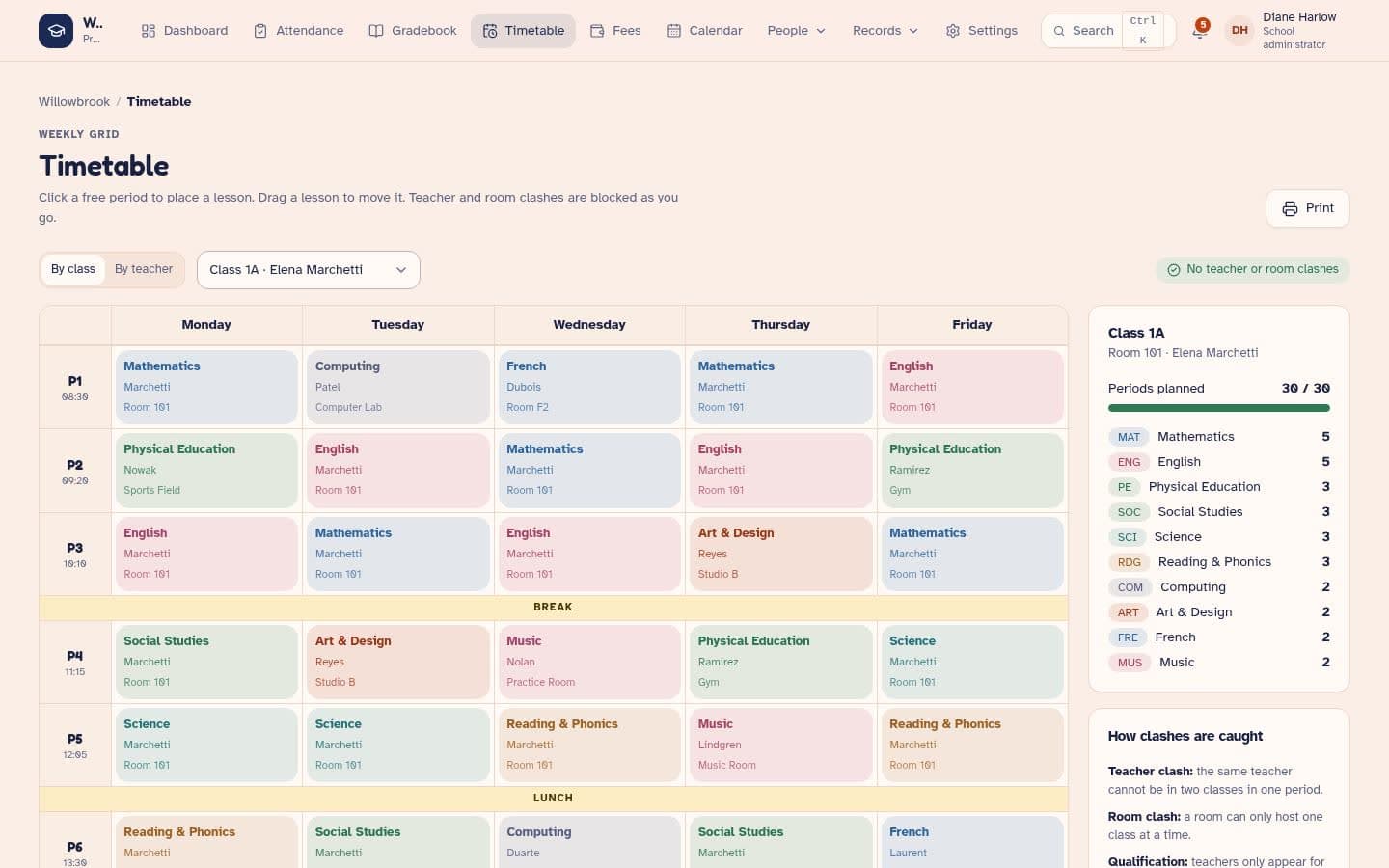Open the Dashboard page

[184, 31]
